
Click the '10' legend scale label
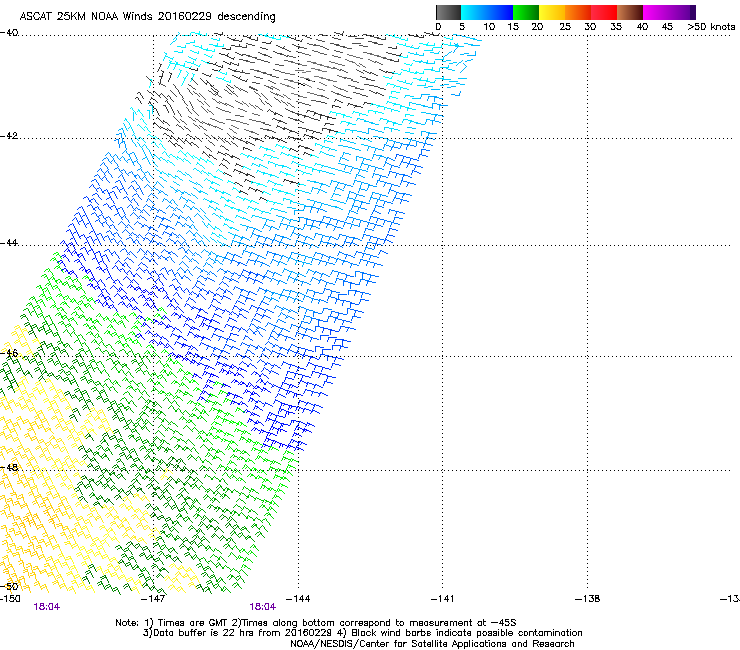pyautogui.click(x=489, y=26)
